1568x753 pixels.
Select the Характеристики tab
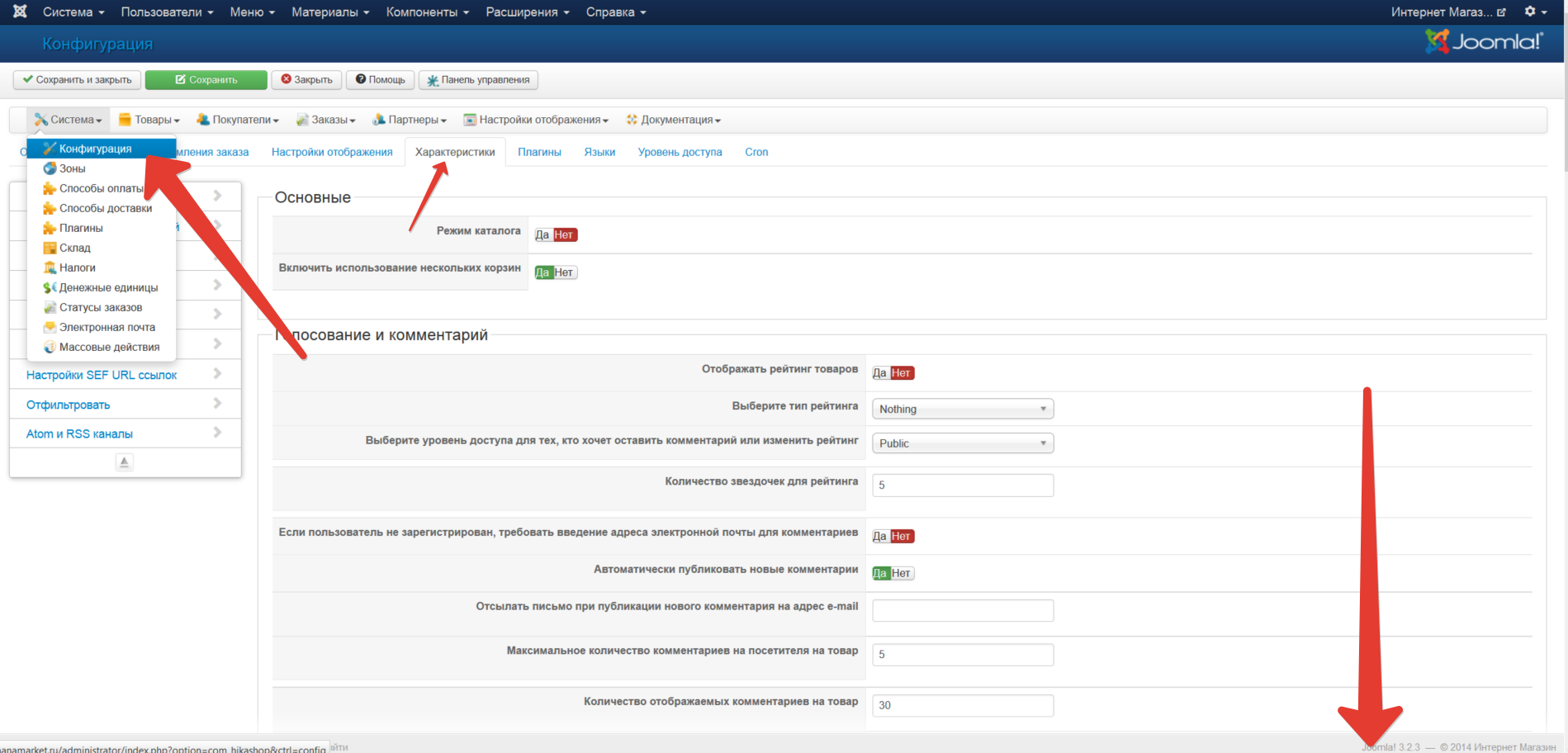point(455,152)
